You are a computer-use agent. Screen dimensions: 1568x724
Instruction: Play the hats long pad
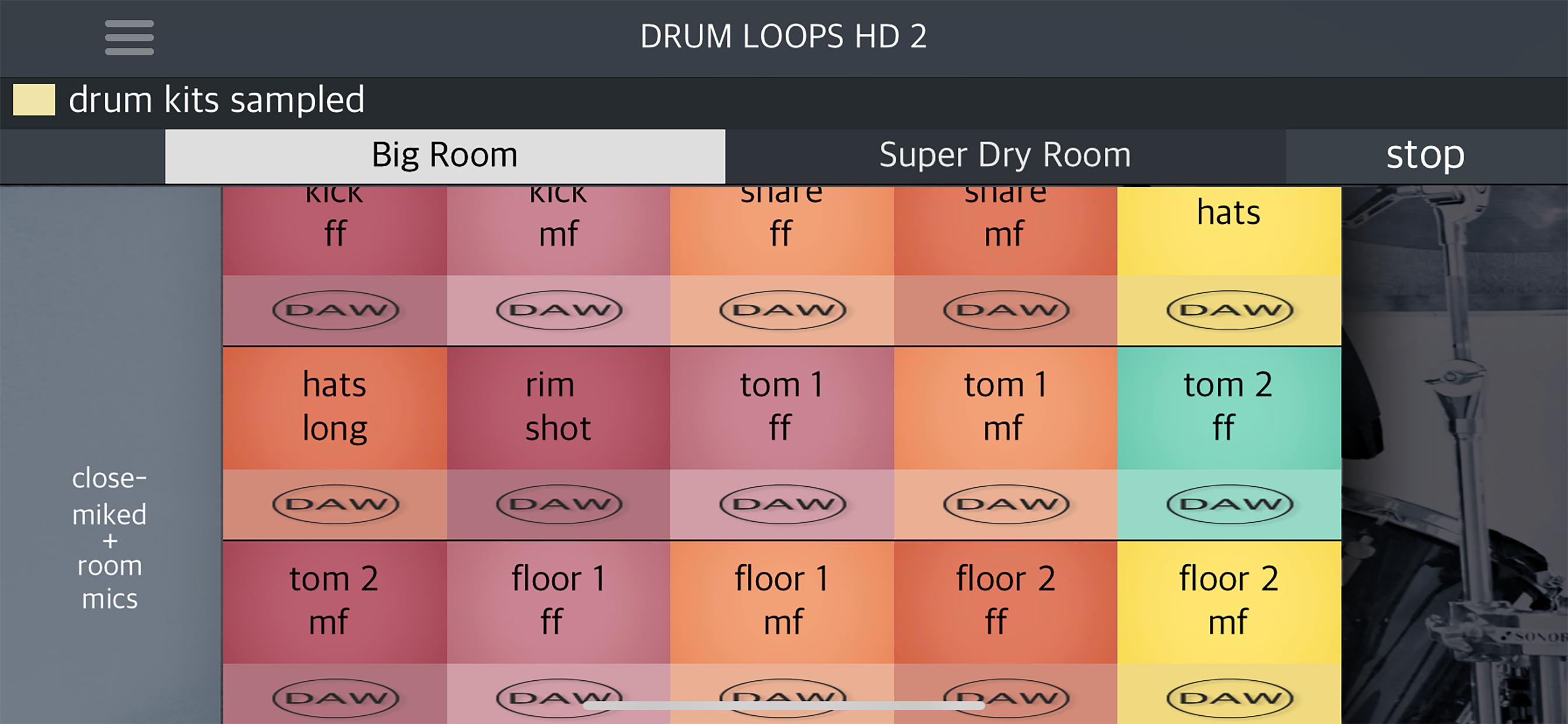335,407
